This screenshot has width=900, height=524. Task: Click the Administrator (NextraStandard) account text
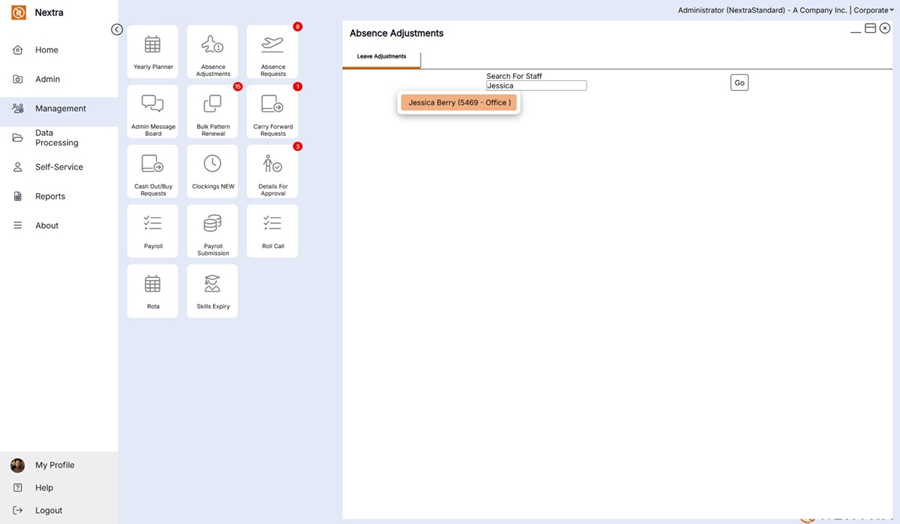click(730, 10)
